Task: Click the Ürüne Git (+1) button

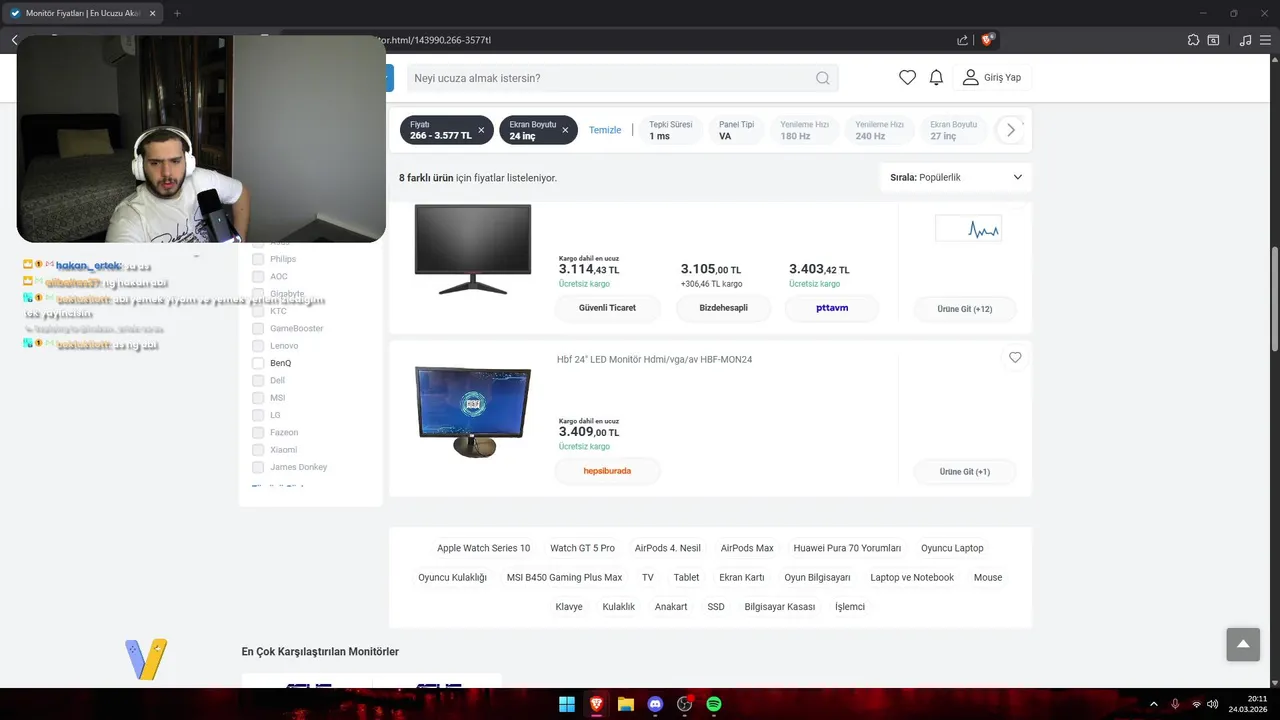Action: (965, 472)
